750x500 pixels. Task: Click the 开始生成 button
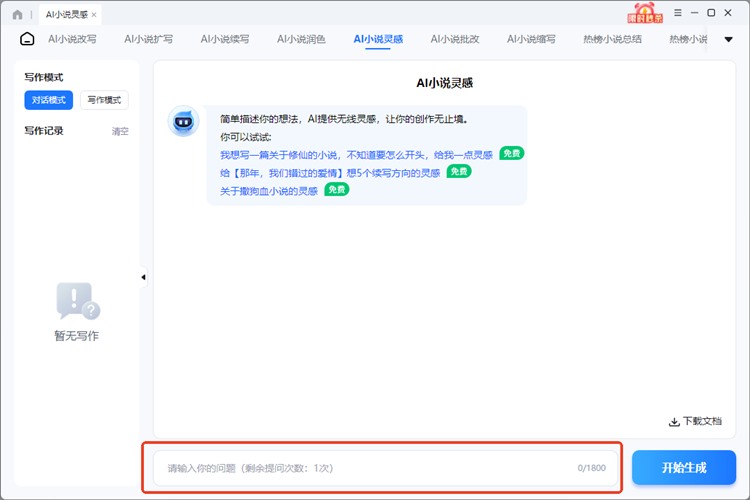point(684,467)
